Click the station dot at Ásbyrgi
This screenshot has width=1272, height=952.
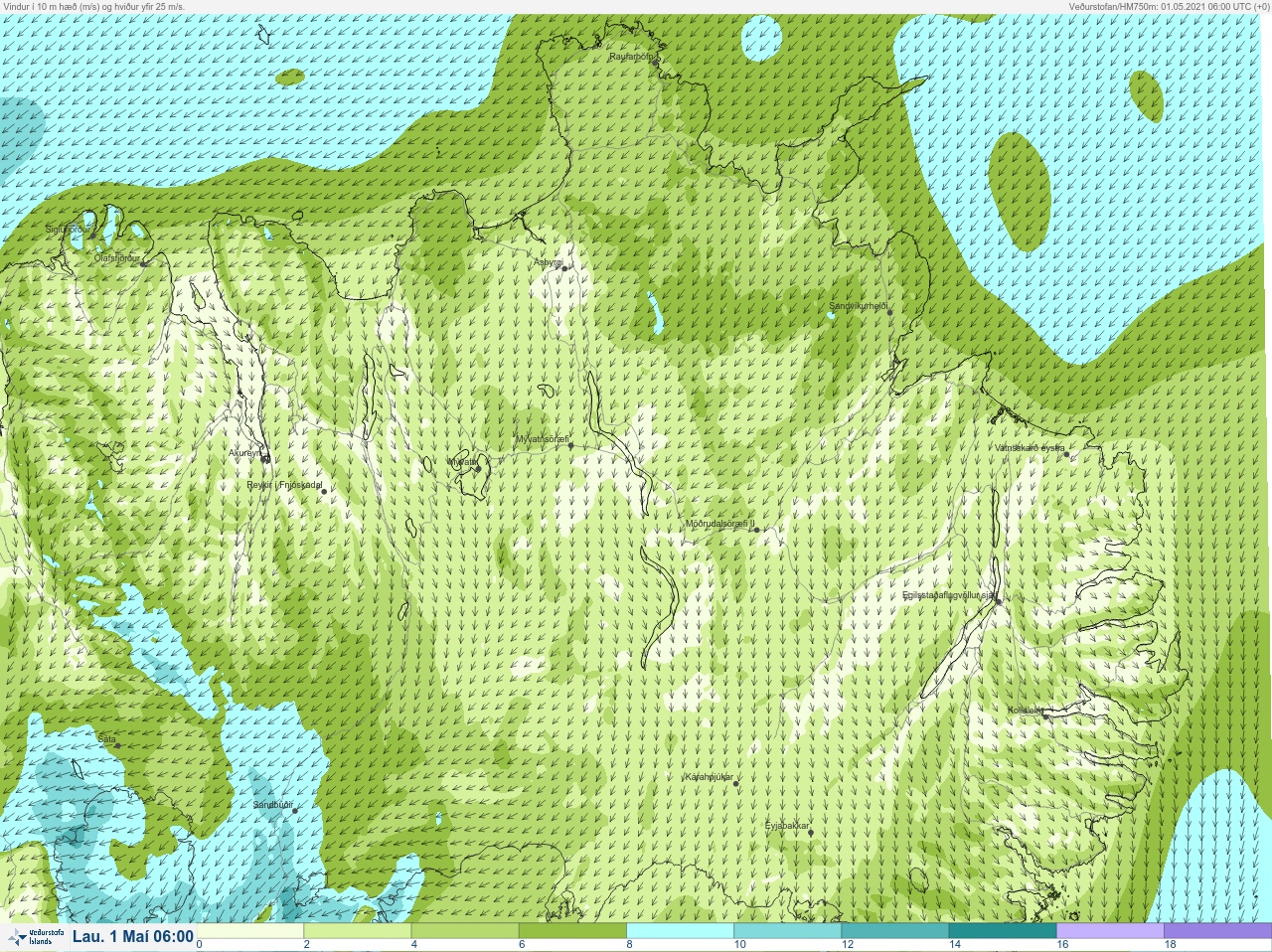564,268
